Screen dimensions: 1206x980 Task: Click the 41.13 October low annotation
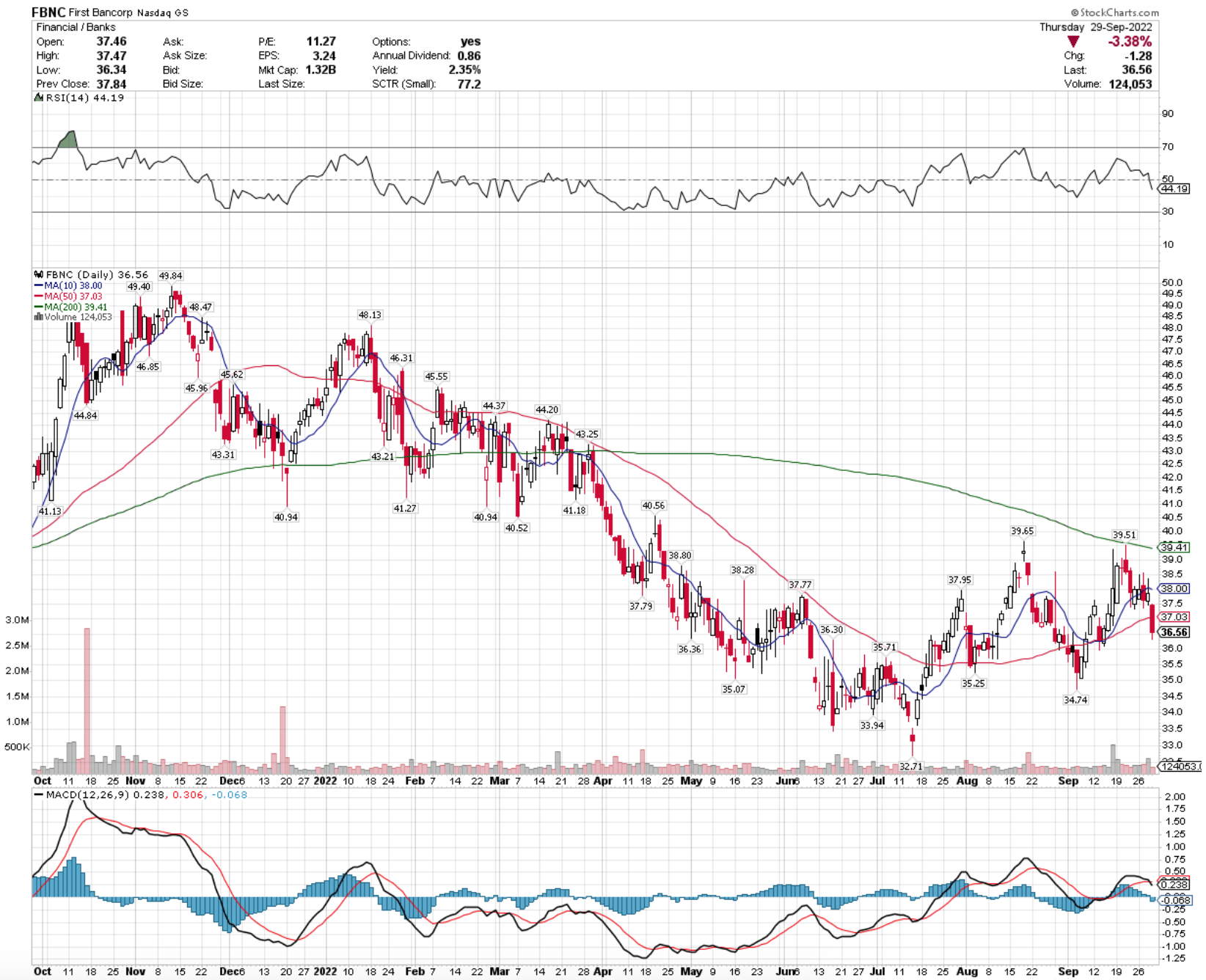[50, 511]
